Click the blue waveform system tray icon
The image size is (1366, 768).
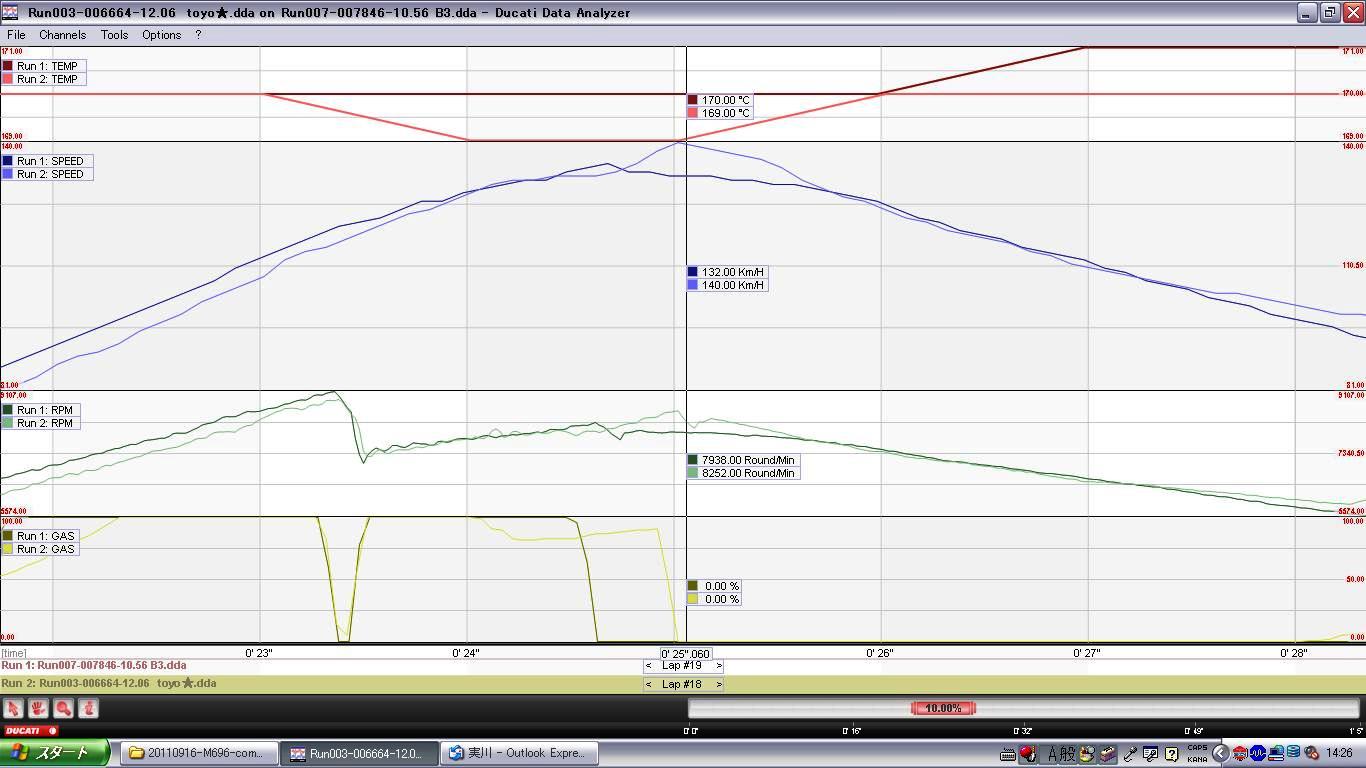coord(1258,753)
